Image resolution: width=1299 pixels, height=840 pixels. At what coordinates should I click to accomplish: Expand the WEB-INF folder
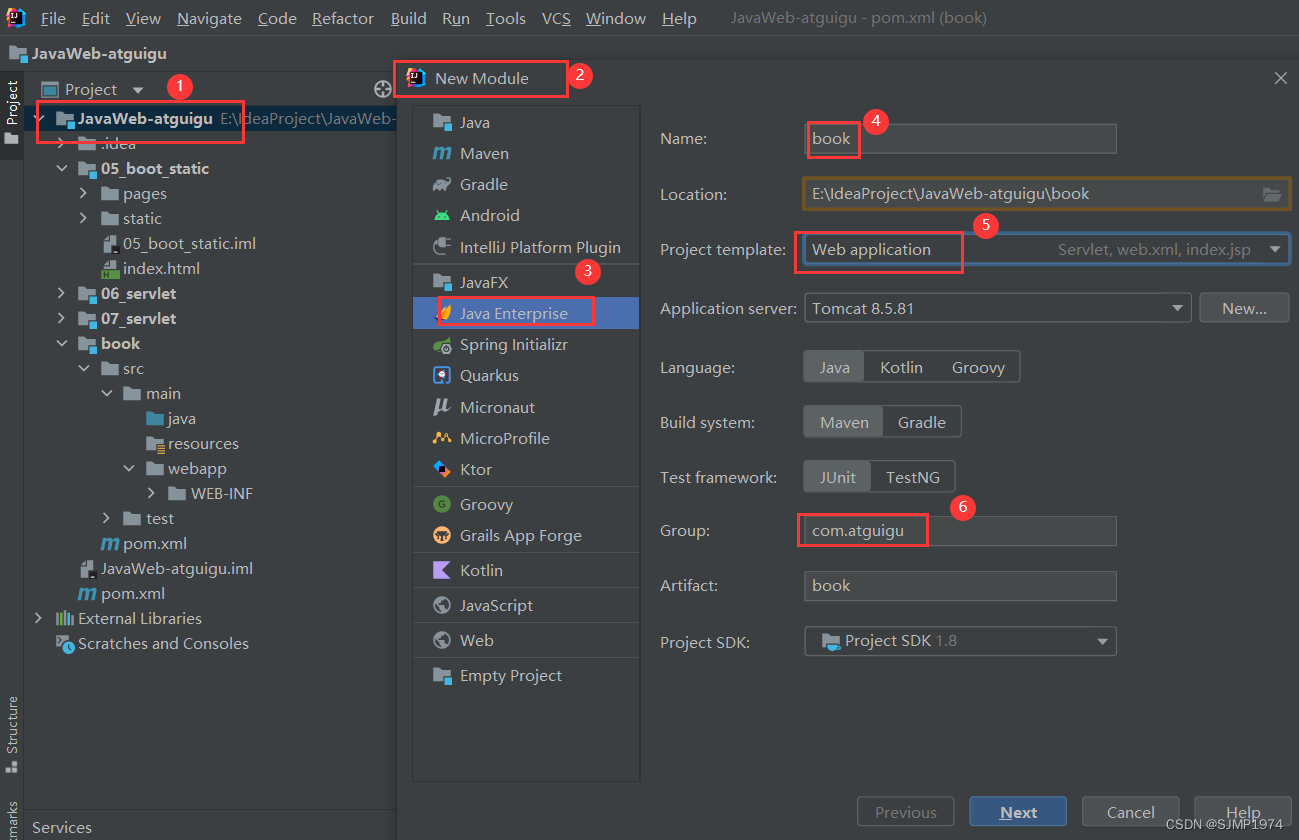tap(151, 493)
